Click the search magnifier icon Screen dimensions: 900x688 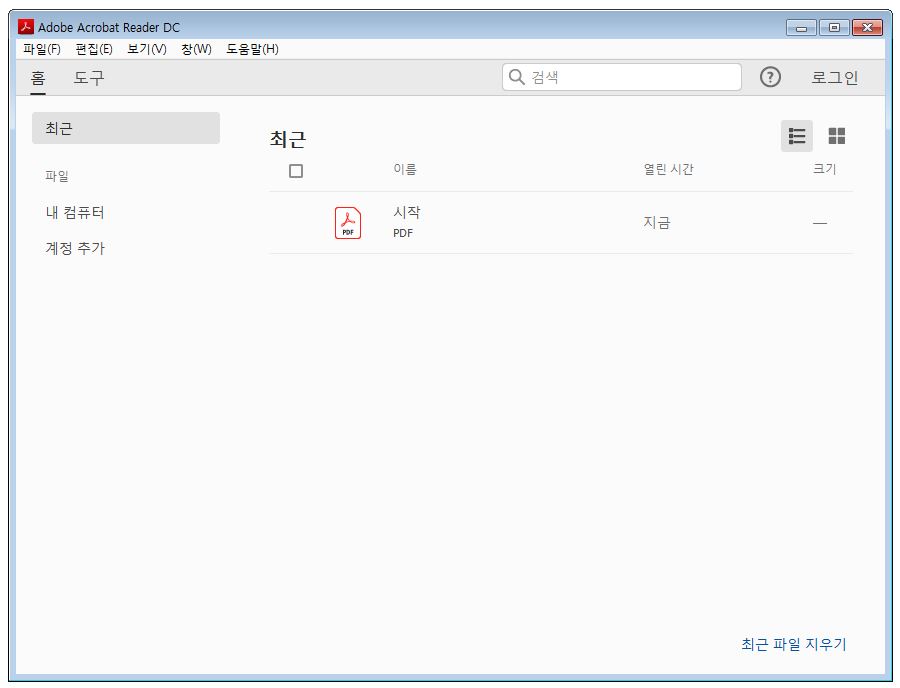coord(517,77)
